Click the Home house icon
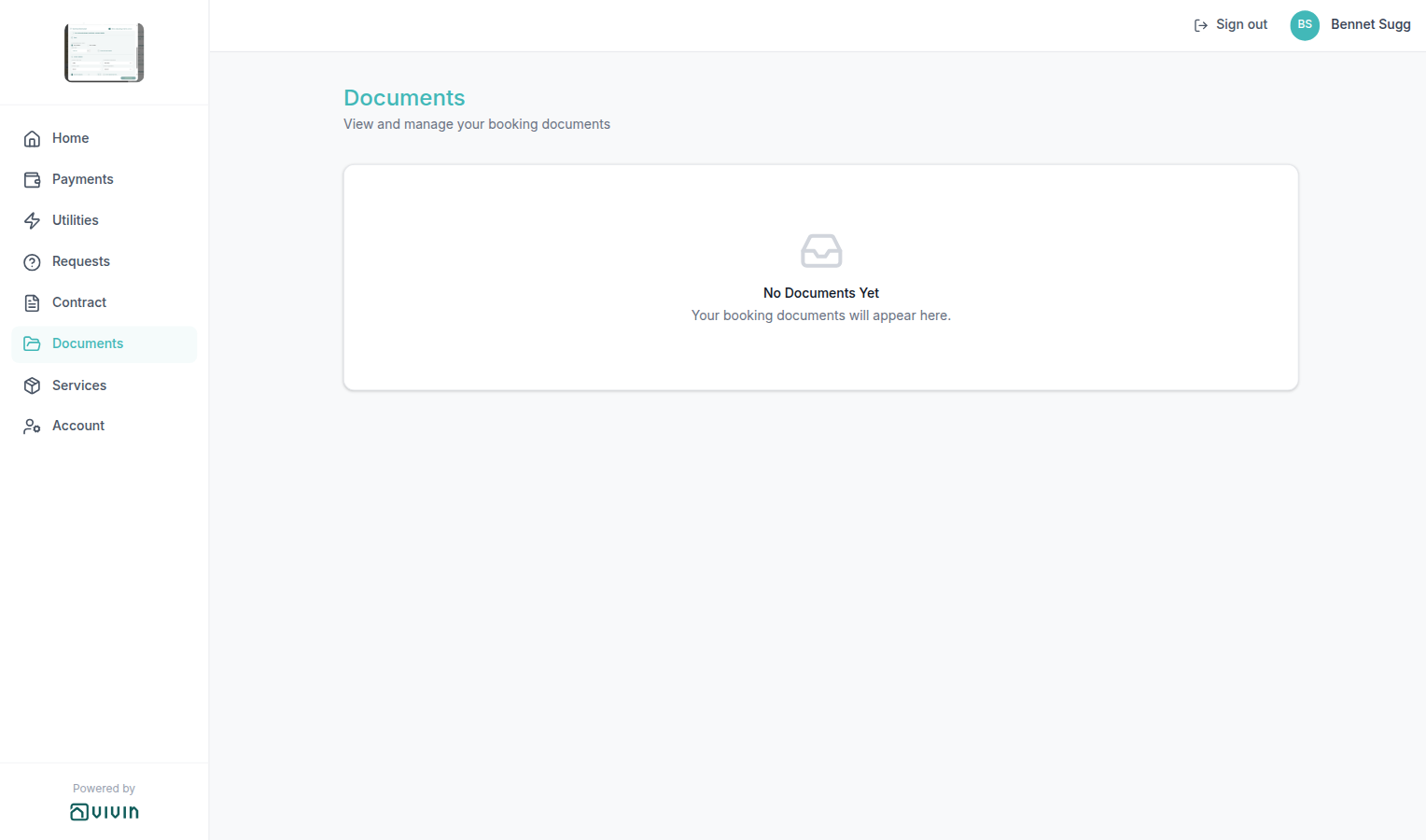This screenshot has height=840, width=1426. (32, 139)
